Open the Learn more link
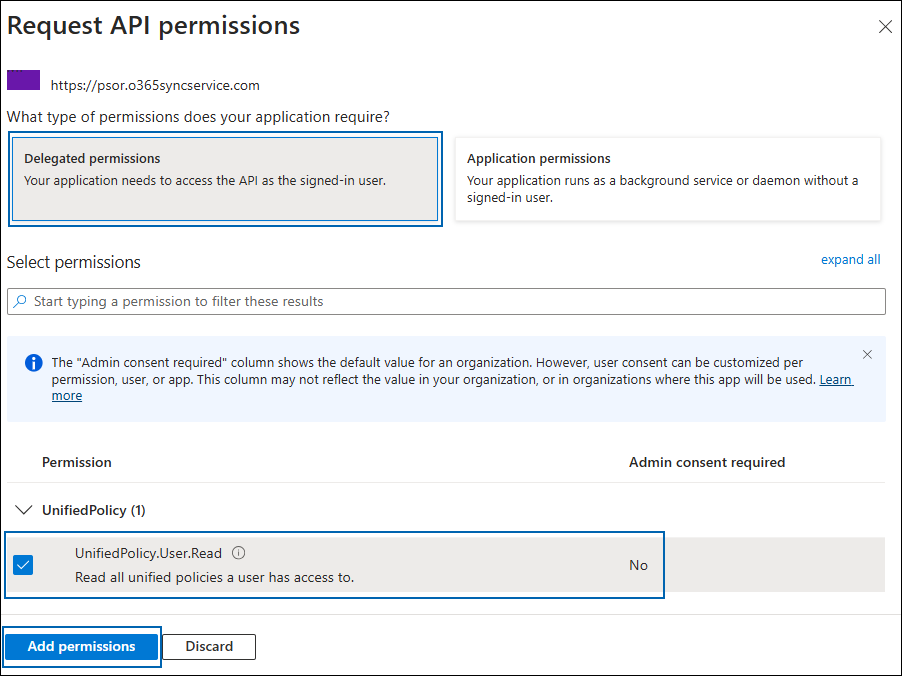 836,379
